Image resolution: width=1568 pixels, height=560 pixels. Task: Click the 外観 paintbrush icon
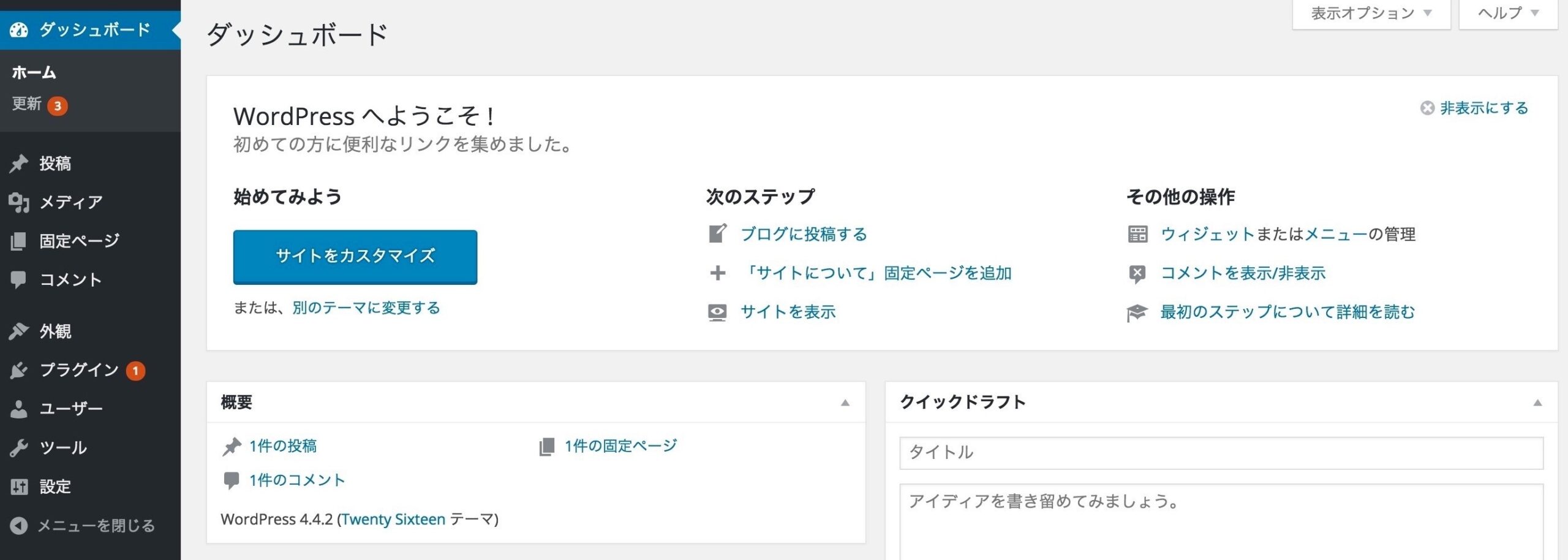pyautogui.click(x=19, y=331)
